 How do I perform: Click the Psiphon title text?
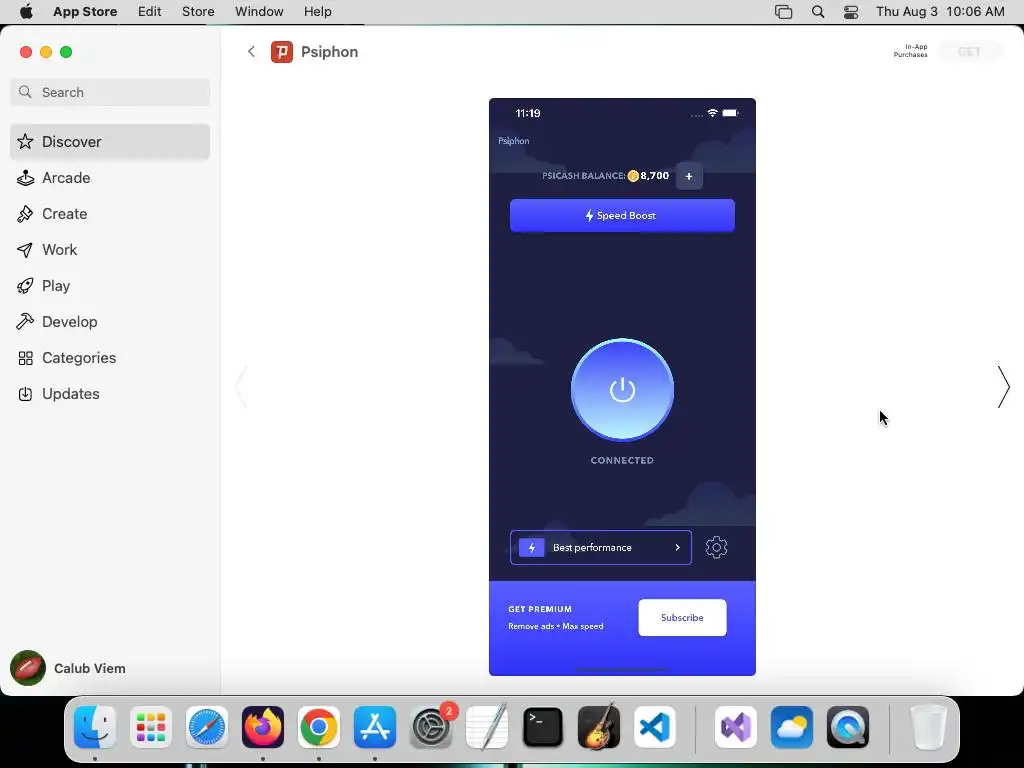[329, 52]
